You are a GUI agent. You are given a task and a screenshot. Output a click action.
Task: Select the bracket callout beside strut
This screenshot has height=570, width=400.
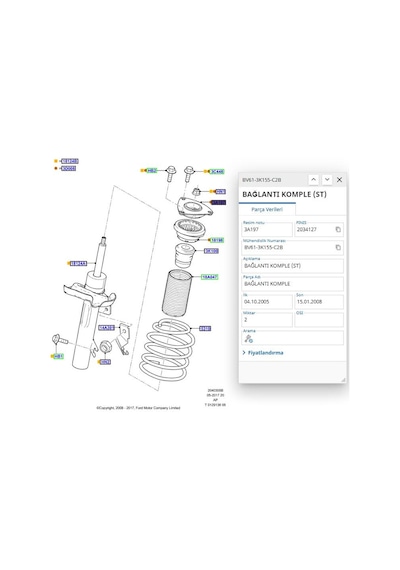point(106,328)
